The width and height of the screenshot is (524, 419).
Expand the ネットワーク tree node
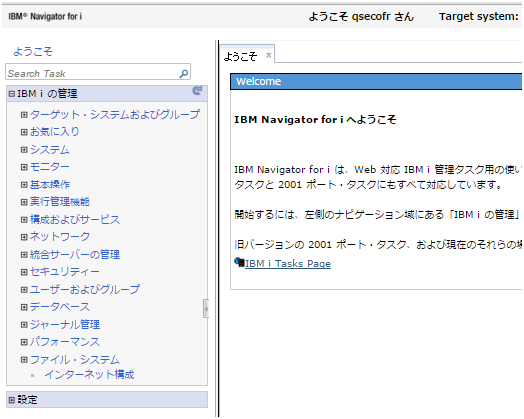pyautogui.click(x=24, y=237)
